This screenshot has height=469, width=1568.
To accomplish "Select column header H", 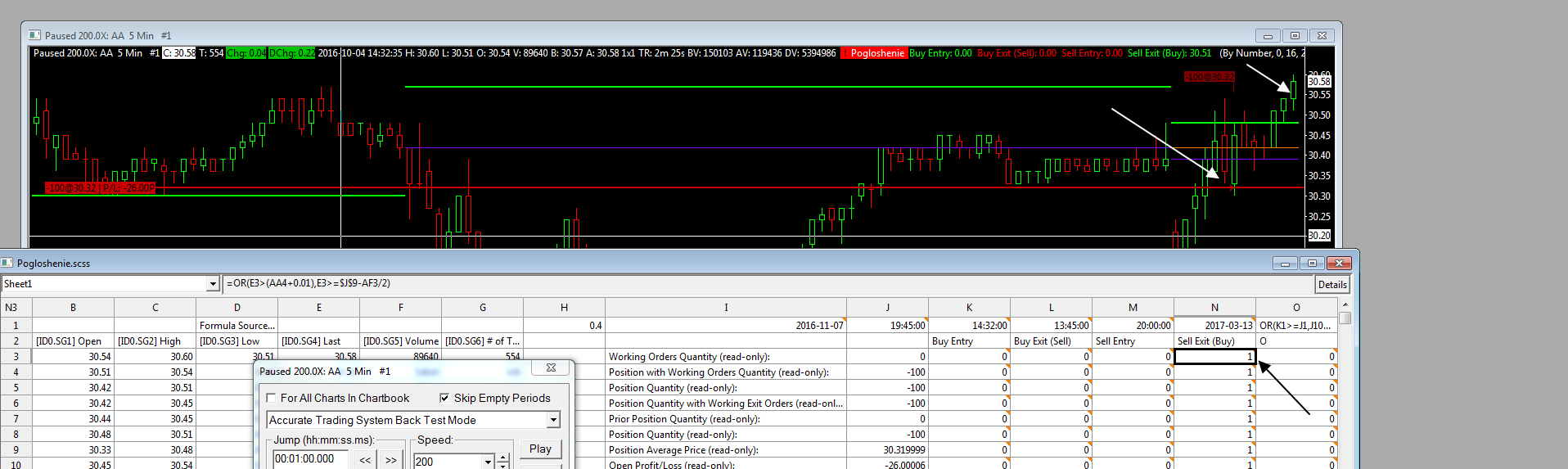I will pos(564,308).
